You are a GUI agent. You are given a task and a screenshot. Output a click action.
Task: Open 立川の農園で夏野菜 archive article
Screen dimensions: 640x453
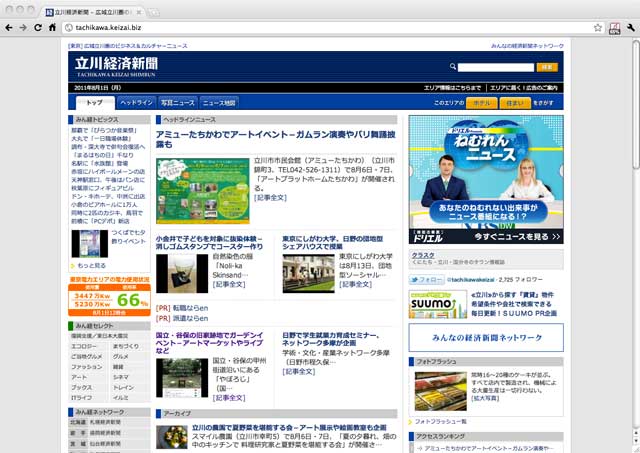tap(289, 427)
